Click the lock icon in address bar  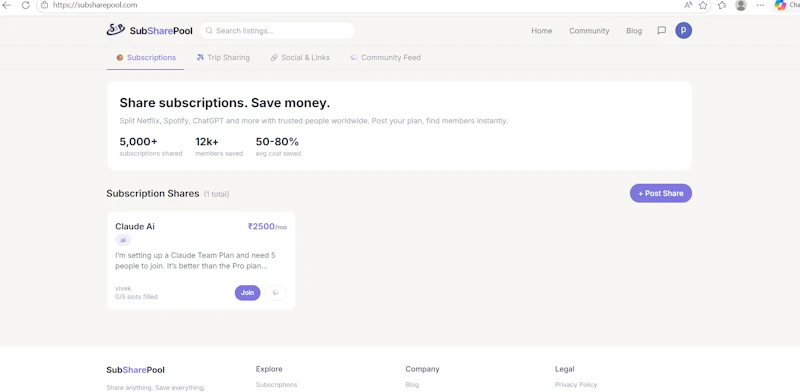[x=44, y=5]
